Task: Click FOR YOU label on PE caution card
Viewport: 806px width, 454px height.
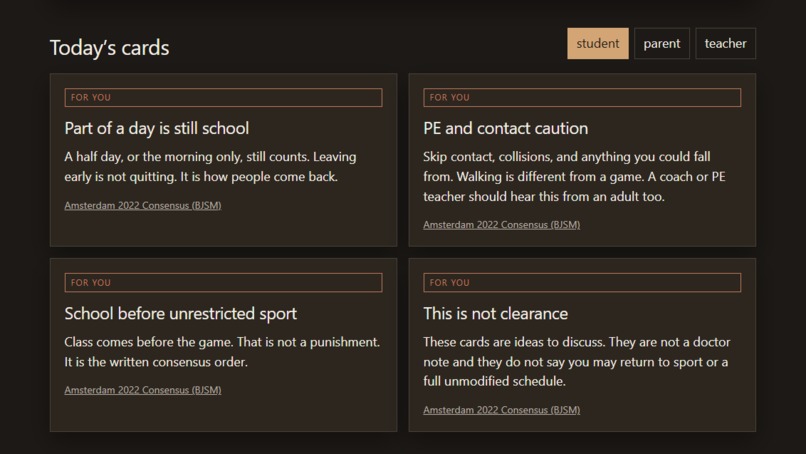Action: [582, 98]
